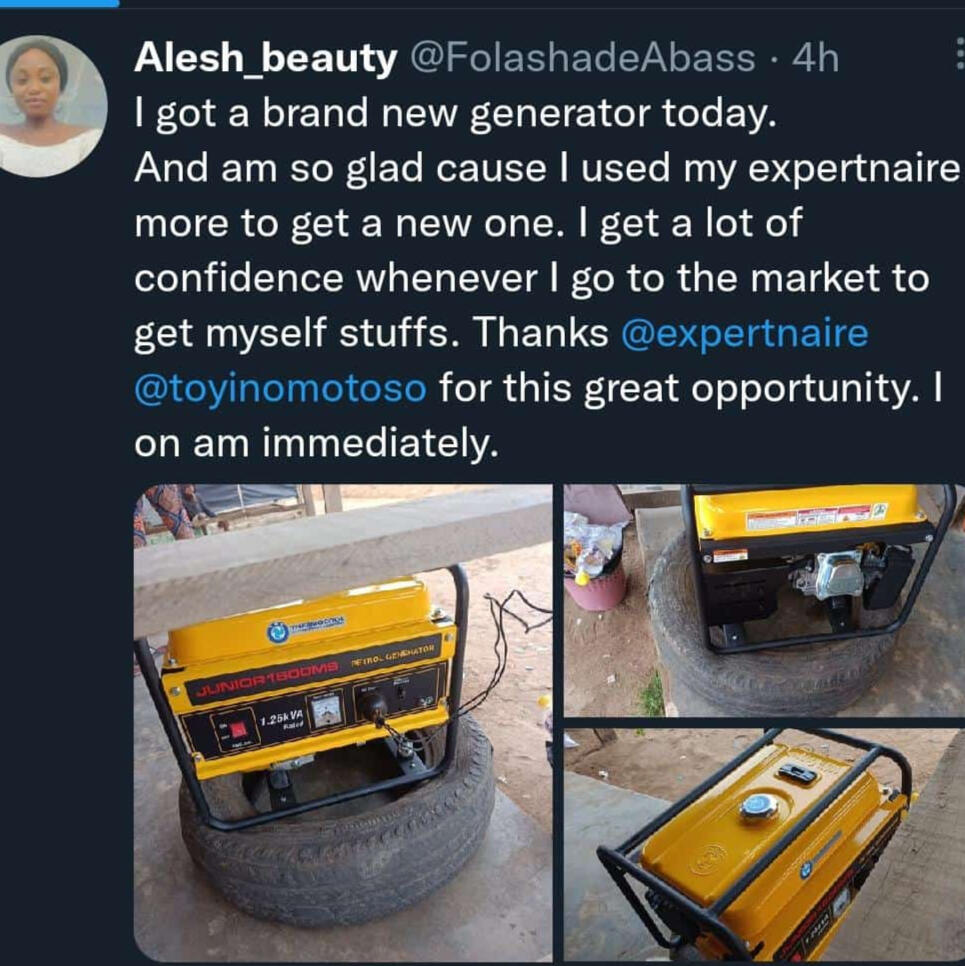
Task: Click the red power switch on the generator
Action: click(237, 731)
